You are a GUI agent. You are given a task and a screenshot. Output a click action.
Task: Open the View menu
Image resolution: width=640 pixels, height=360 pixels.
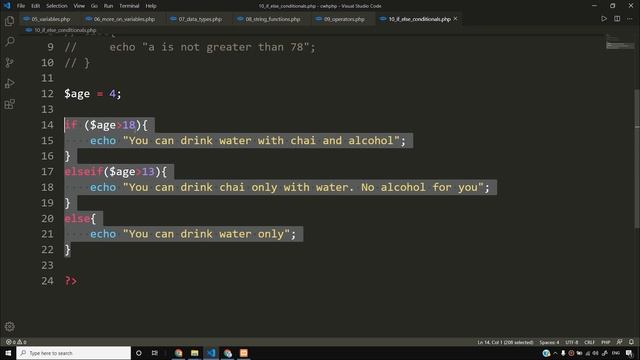point(79,6)
